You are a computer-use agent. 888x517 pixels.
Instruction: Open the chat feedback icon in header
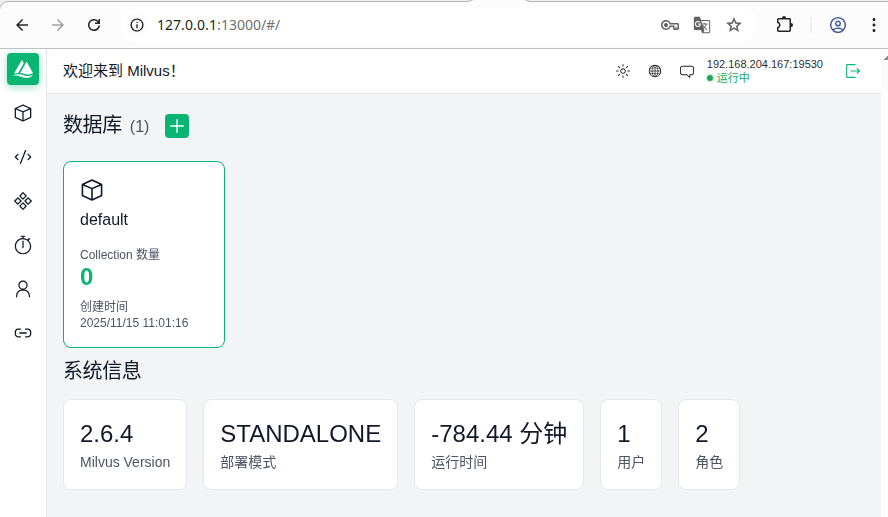[x=687, y=71]
